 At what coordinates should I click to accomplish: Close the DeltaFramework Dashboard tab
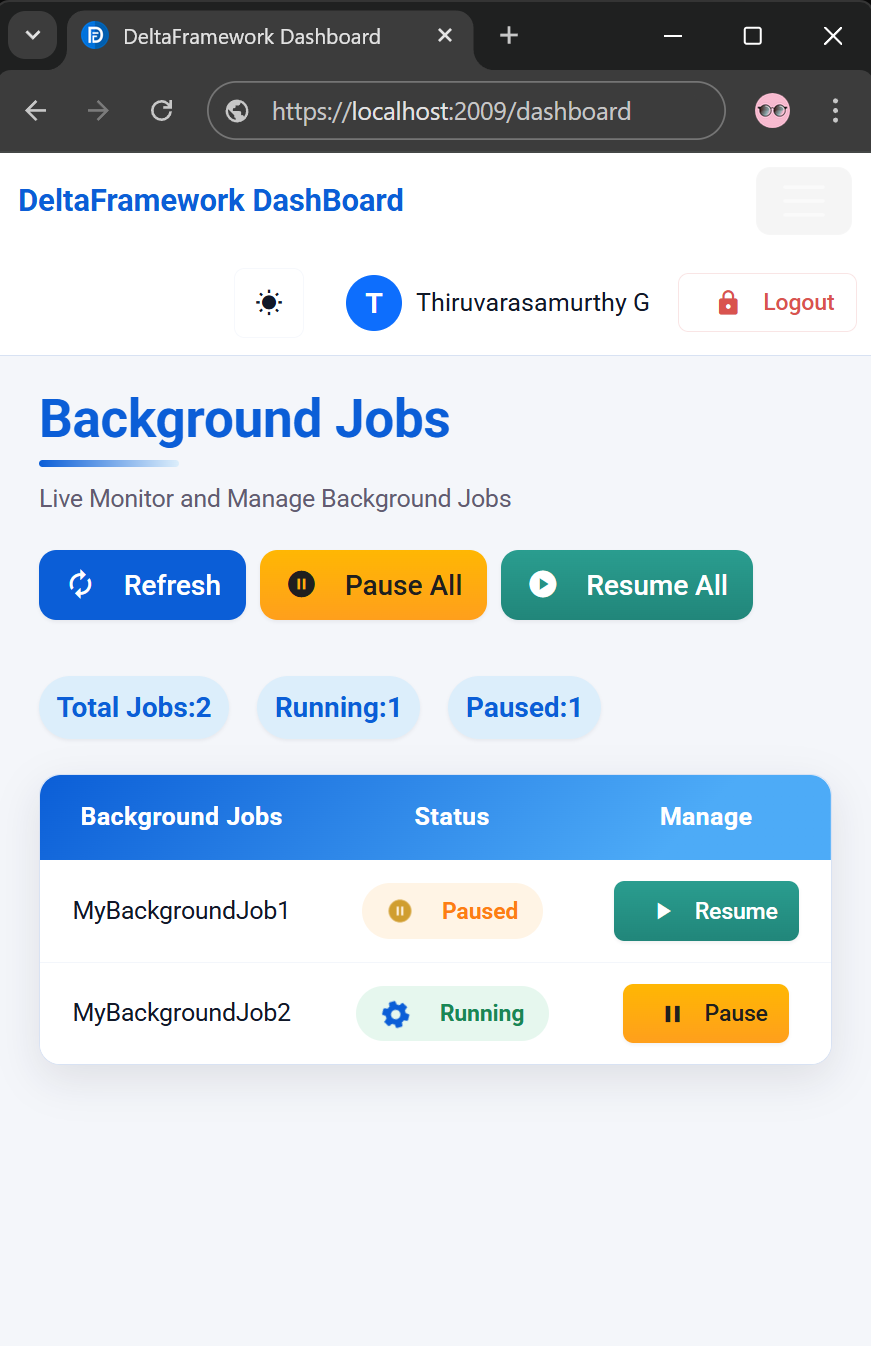click(x=445, y=36)
